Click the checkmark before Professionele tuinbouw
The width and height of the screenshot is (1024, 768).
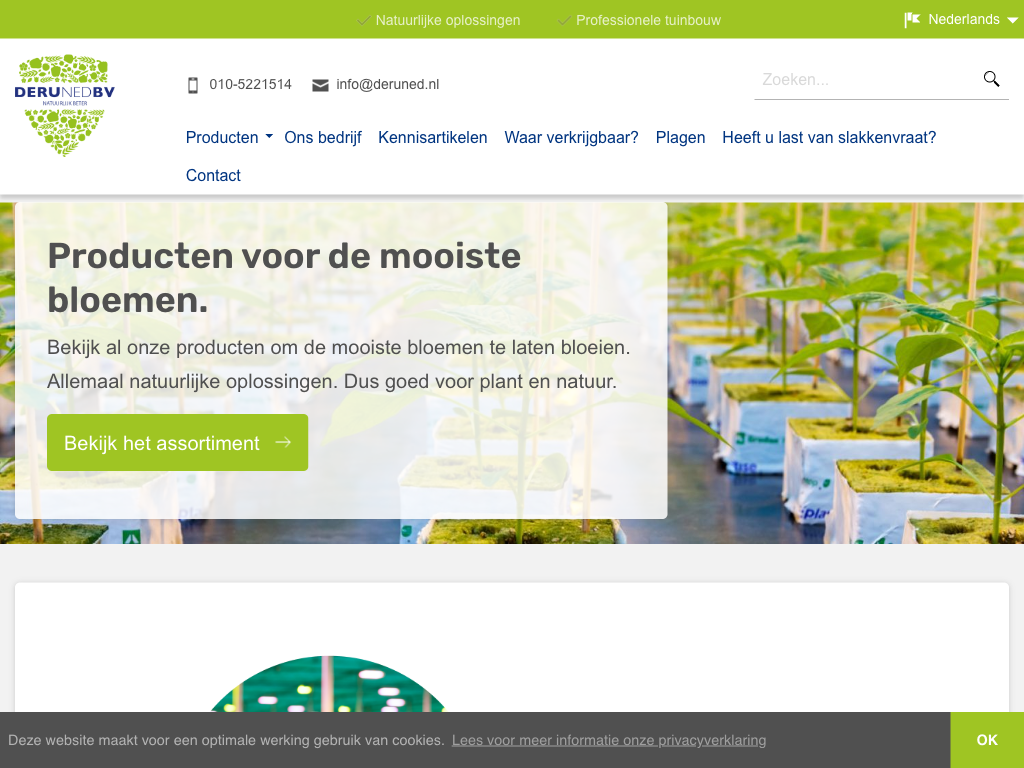[x=564, y=21]
